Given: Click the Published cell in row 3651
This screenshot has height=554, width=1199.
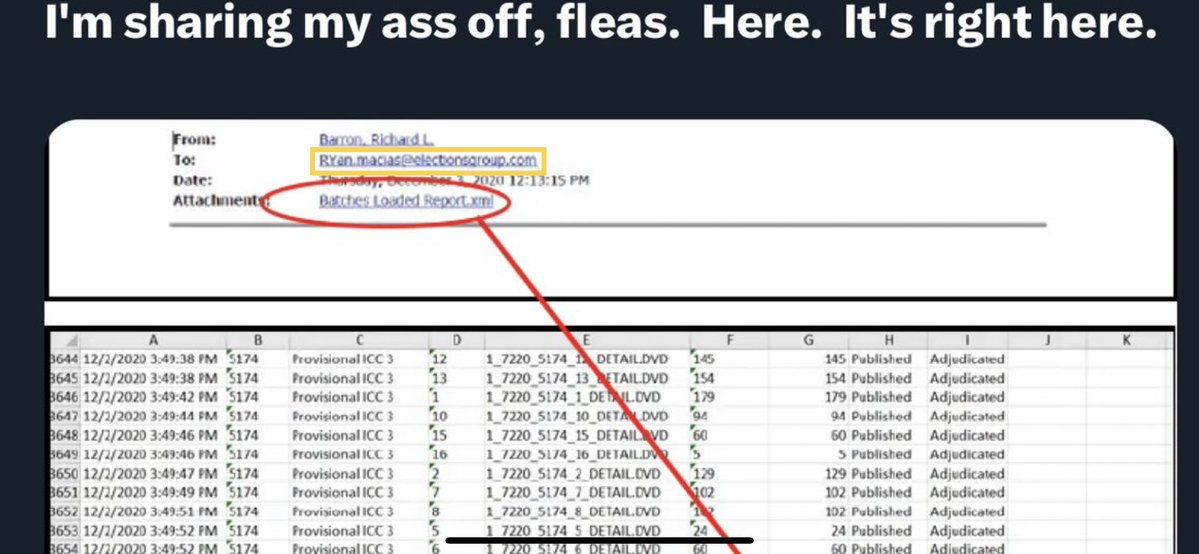Looking at the screenshot, I should 881,492.
